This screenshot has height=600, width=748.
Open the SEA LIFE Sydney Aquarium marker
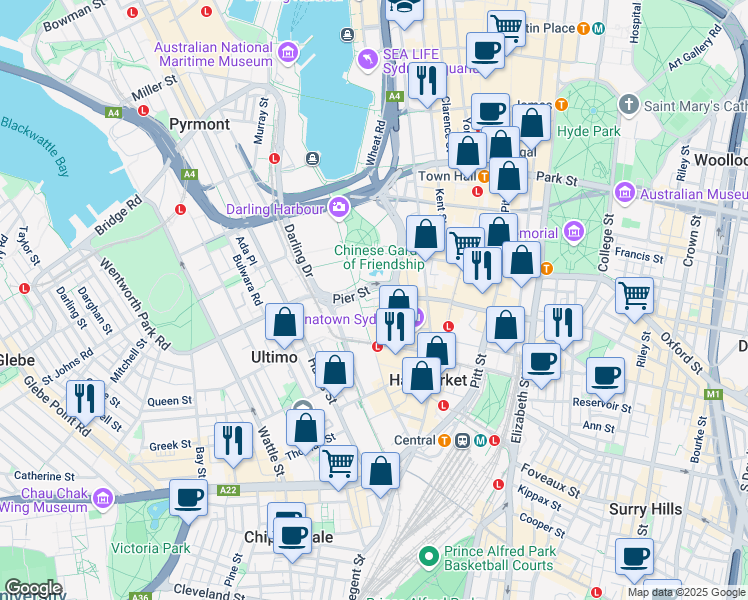(x=368, y=59)
